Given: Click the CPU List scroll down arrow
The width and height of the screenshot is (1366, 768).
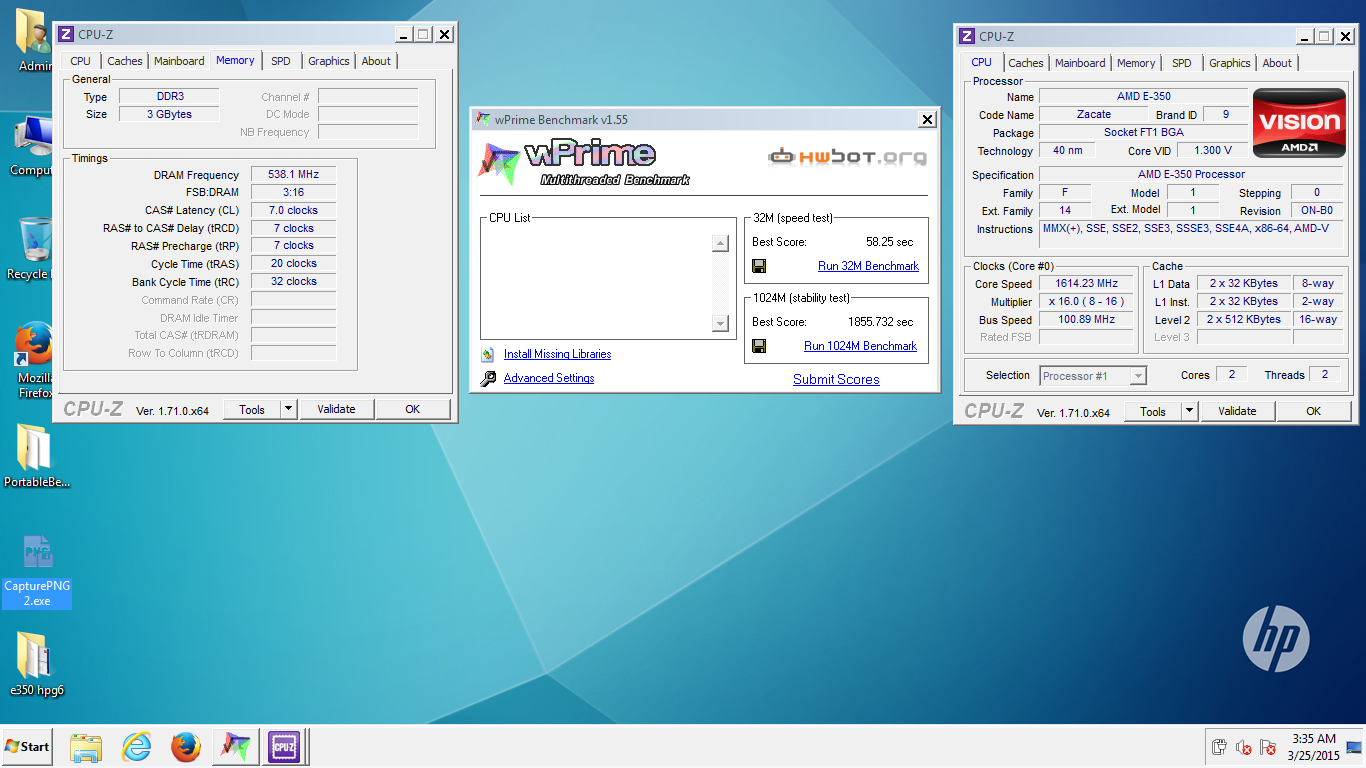Looking at the screenshot, I should point(720,323).
